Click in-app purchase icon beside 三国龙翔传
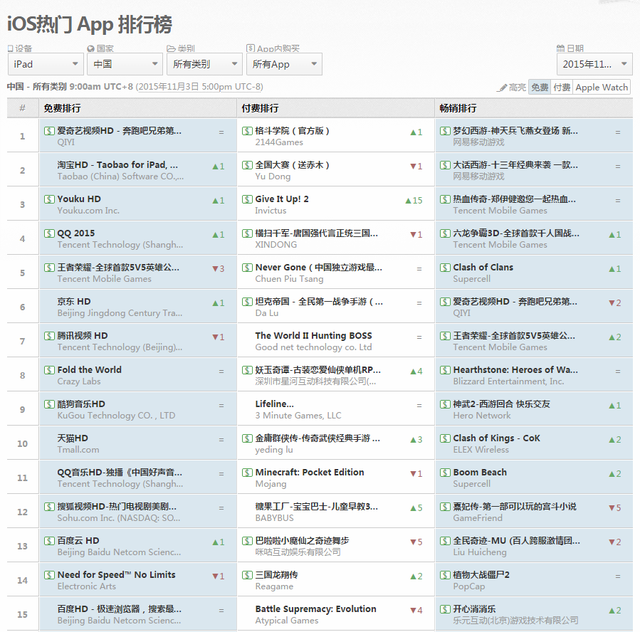Image resolution: width=640 pixels, height=632 pixels. (247, 575)
